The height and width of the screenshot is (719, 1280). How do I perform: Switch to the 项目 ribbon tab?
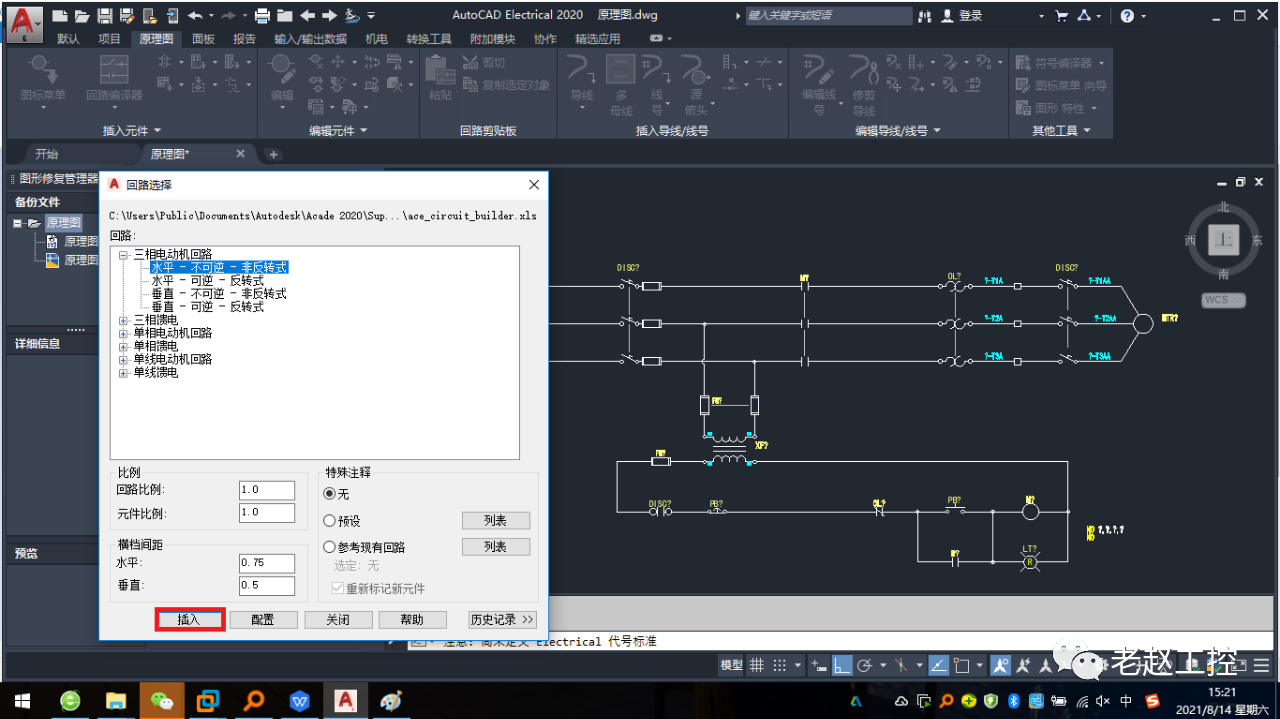click(x=109, y=39)
